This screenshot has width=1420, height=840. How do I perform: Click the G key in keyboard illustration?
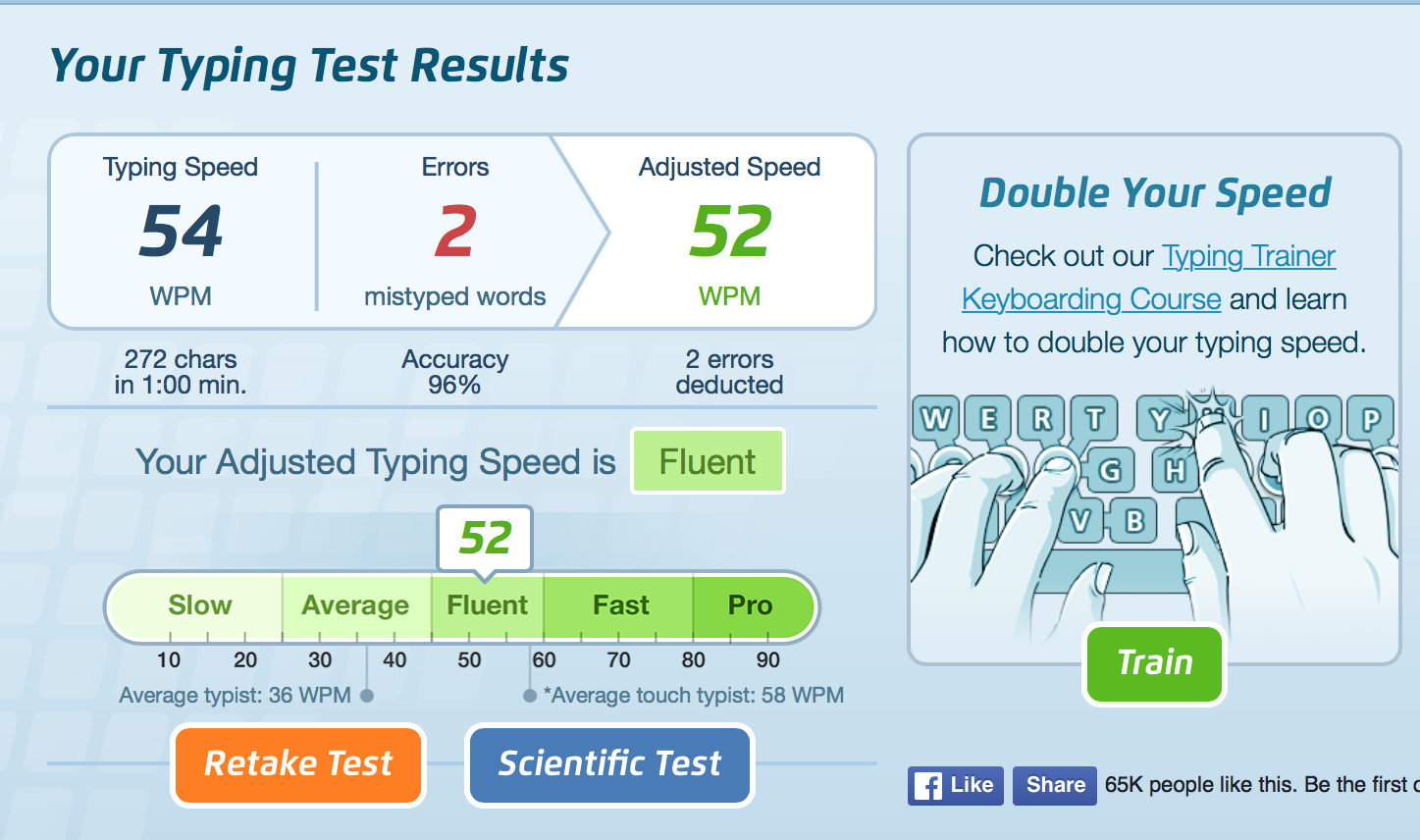(x=1109, y=470)
